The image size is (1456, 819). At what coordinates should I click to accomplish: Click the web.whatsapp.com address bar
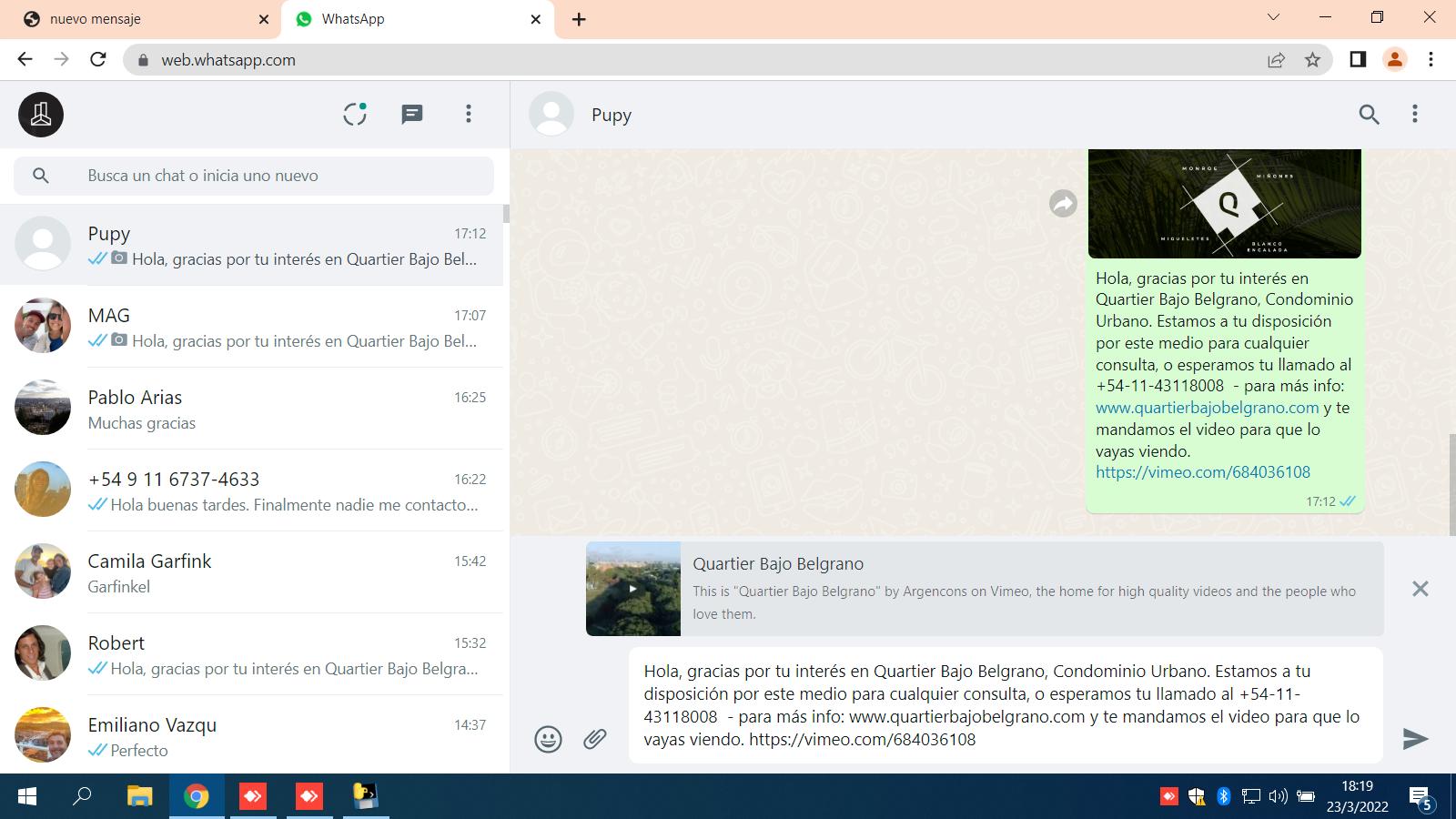tap(728, 60)
